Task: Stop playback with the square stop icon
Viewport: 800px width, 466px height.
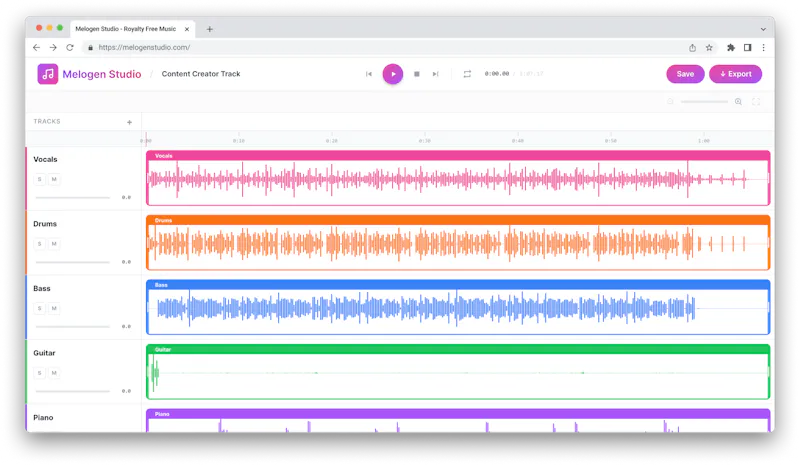Action: (417, 74)
